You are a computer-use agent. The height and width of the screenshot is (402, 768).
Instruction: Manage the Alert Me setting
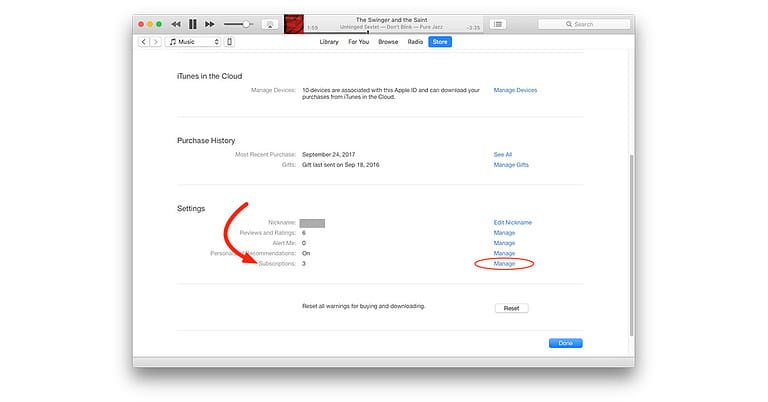[504, 243]
